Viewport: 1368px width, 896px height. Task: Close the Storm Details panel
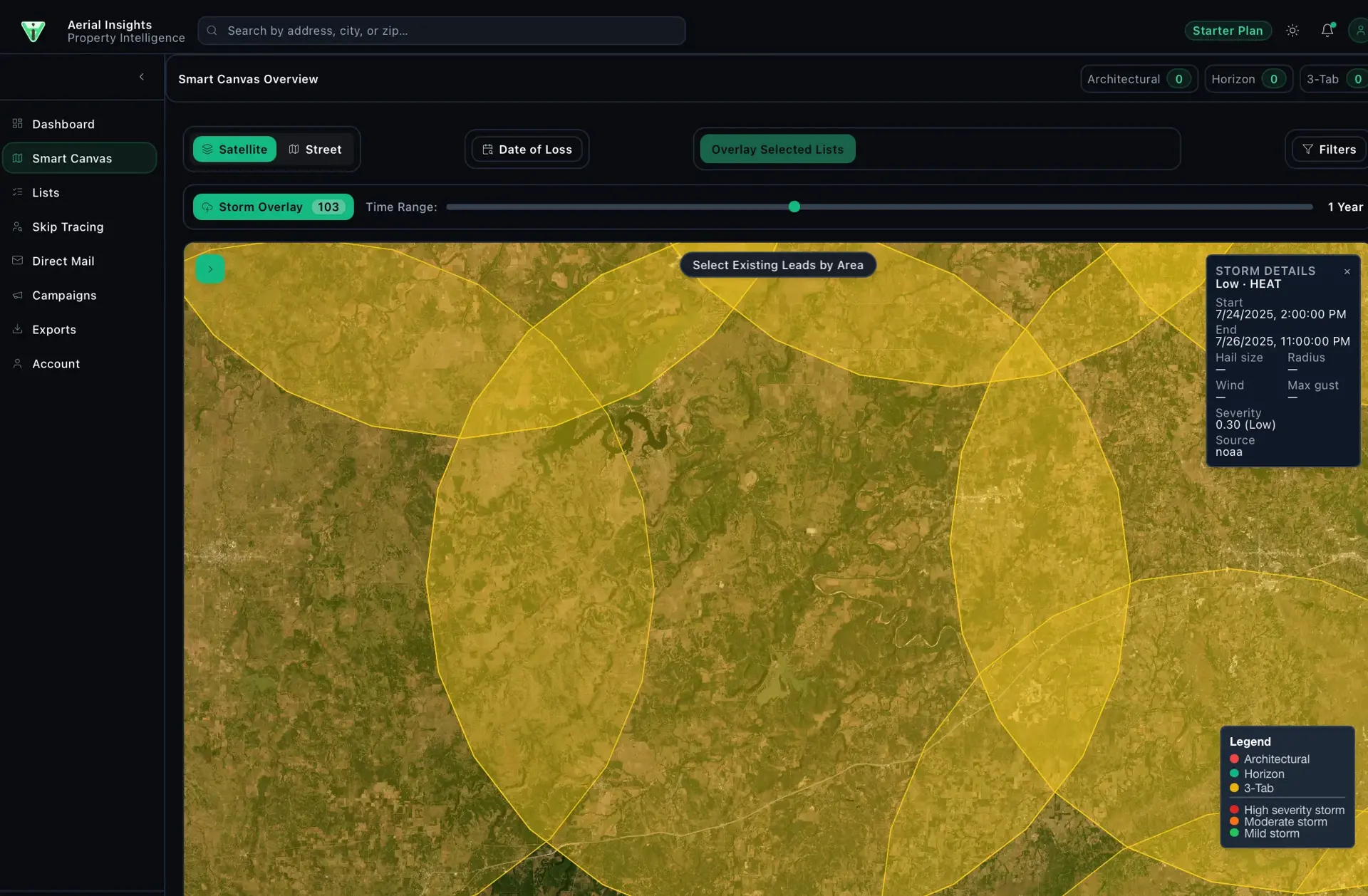click(x=1347, y=271)
